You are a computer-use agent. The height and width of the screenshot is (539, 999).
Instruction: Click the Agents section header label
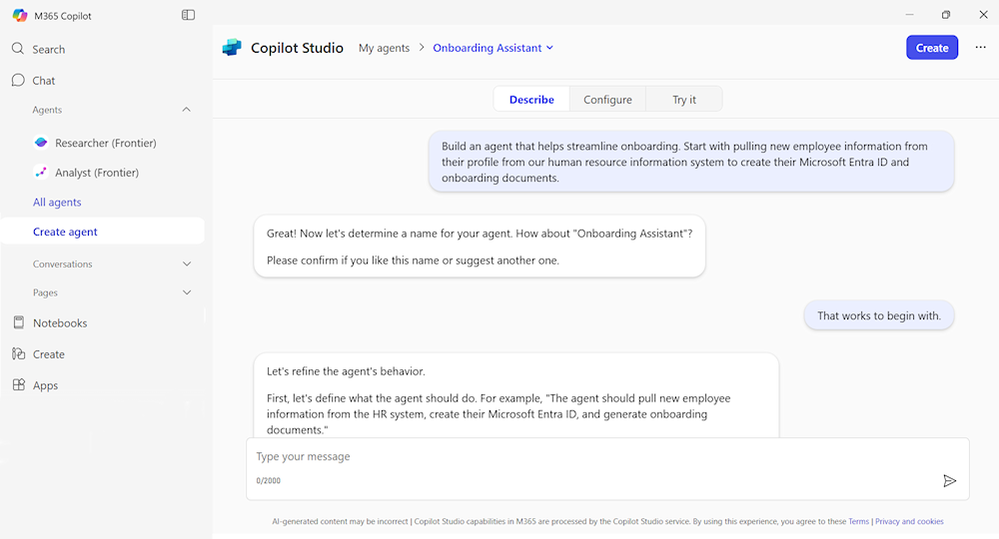pyautogui.click(x=47, y=110)
